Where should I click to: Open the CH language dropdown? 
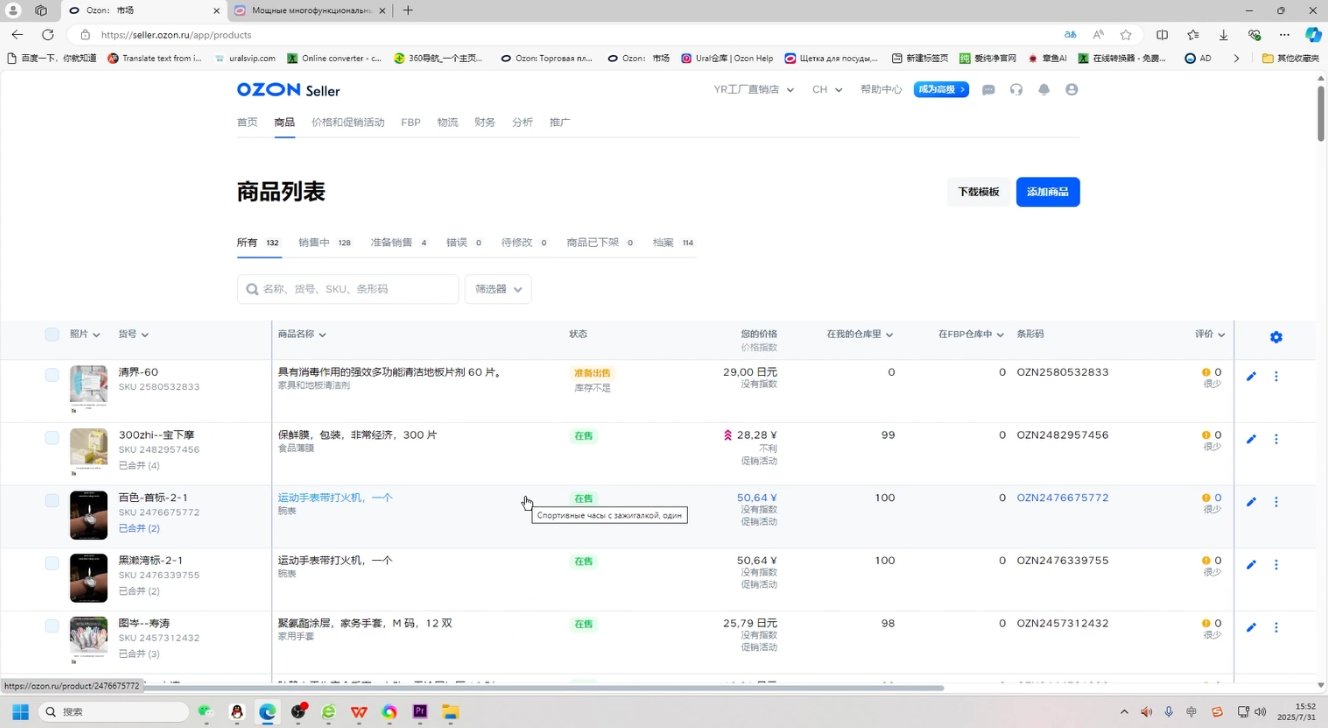click(826, 89)
